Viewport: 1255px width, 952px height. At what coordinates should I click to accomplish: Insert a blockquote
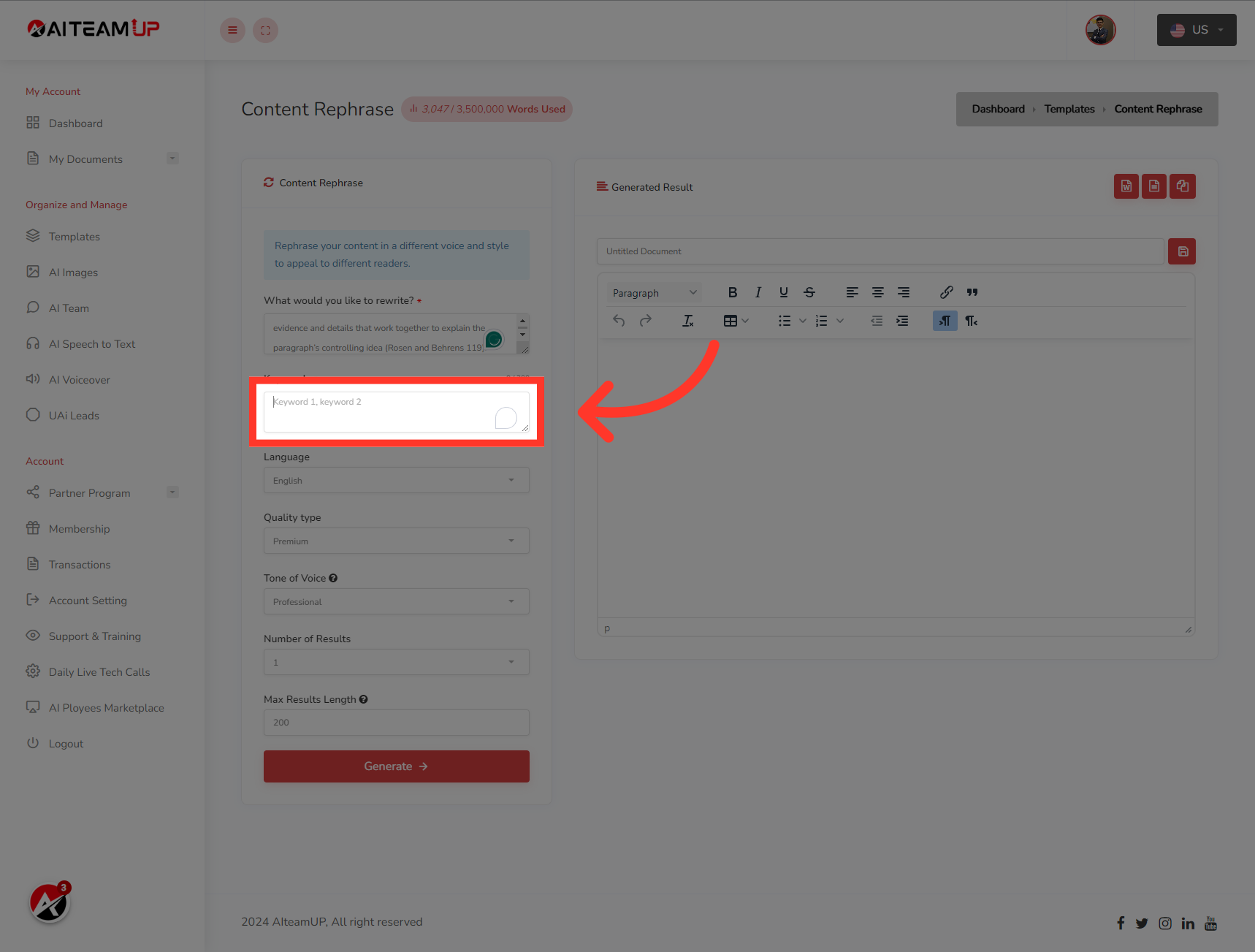tap(972, 292)
